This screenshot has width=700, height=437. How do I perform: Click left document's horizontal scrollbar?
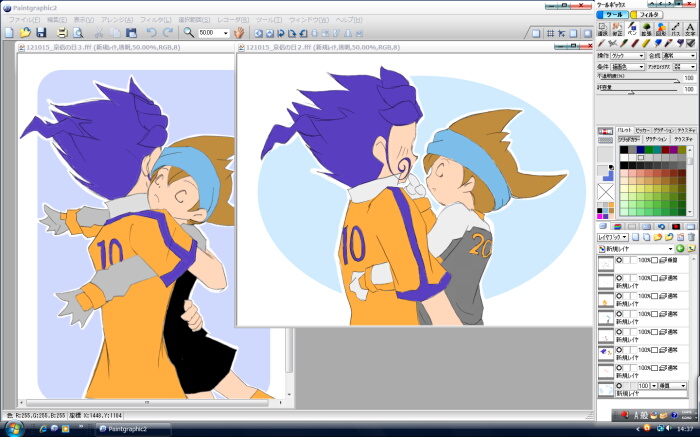[x=150, y=403]
